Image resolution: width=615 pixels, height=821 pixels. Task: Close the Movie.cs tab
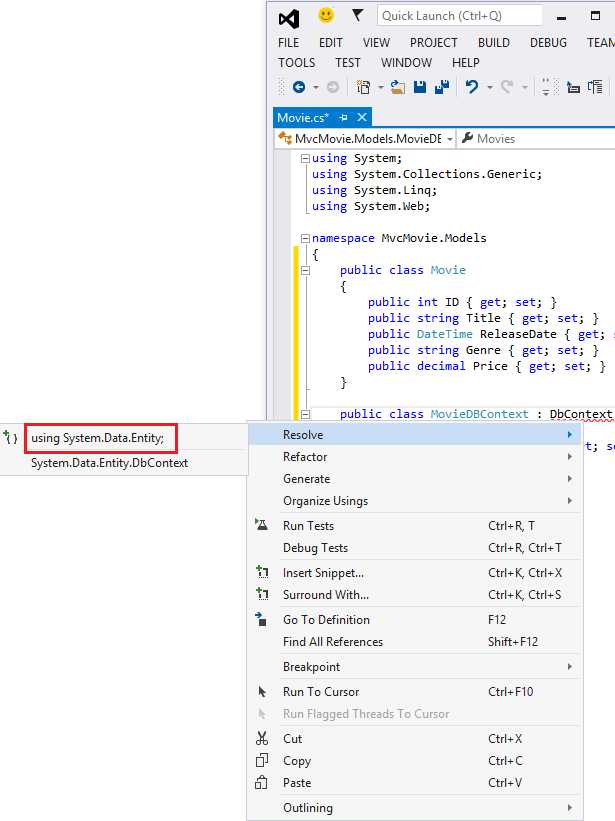[362, 117]
